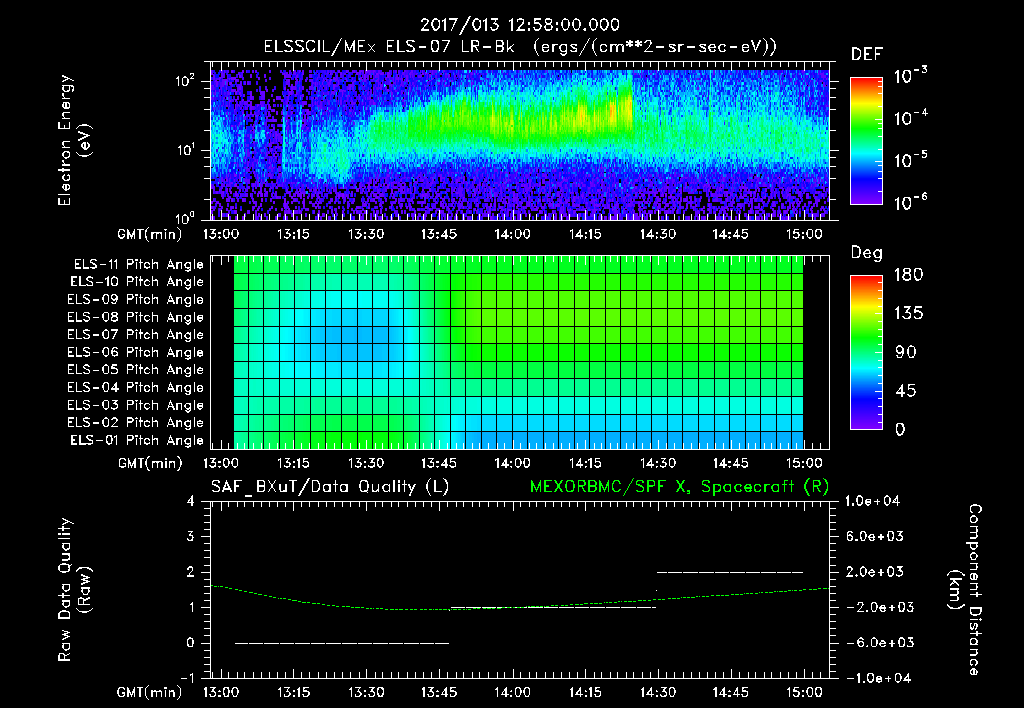
Task: Click the GMT(min) label under data quality panel
Action: (x=150, y=692)
